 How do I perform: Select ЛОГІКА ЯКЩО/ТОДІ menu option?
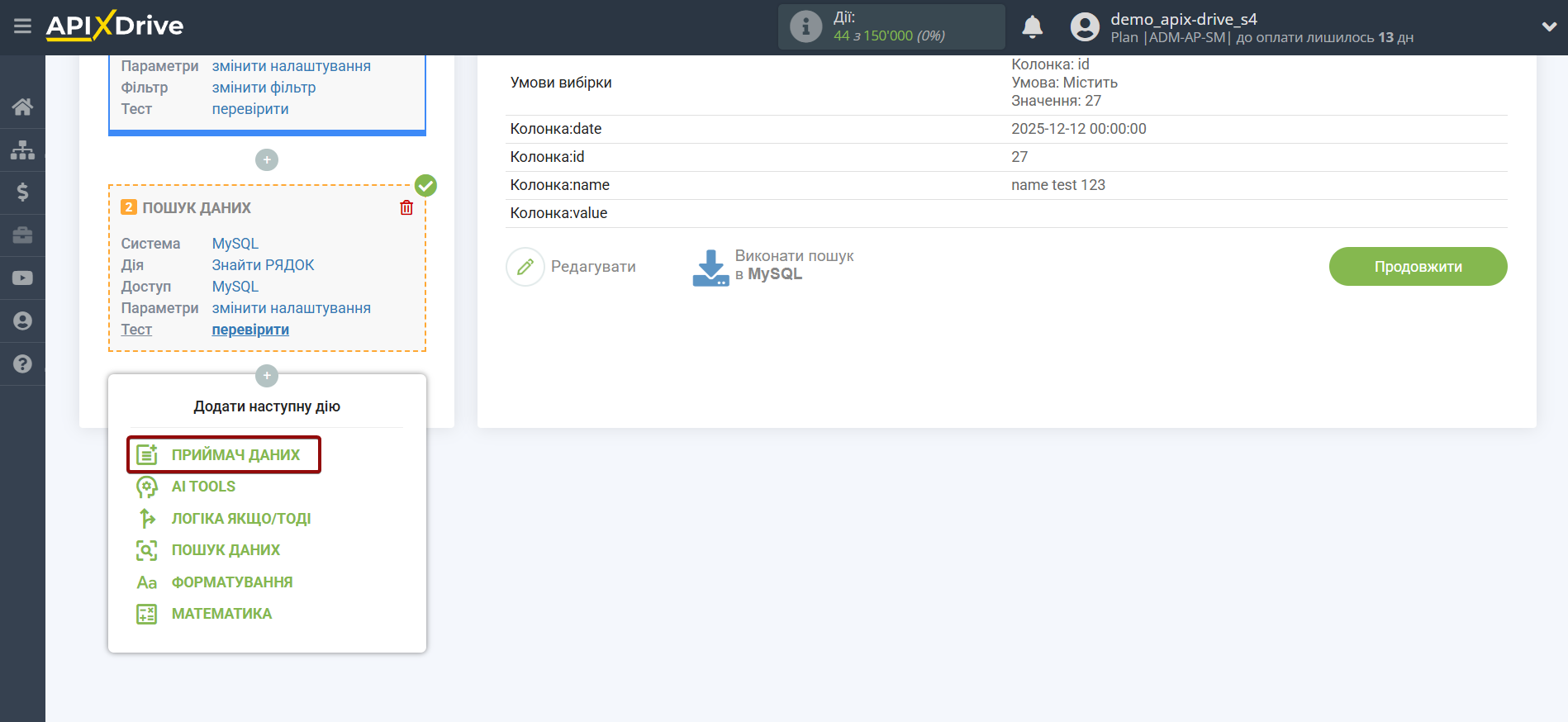tap(241, 519)
